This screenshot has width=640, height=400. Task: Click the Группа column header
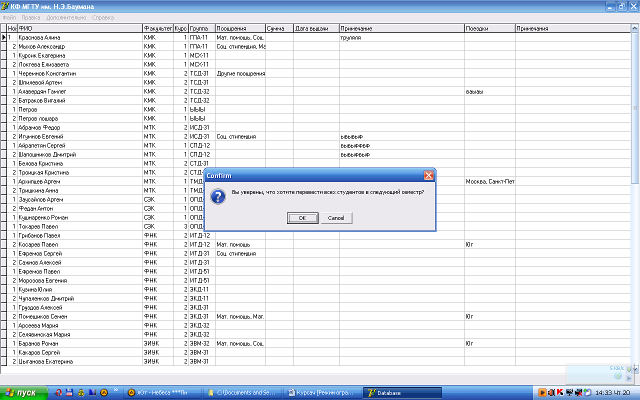coord(202,28)
